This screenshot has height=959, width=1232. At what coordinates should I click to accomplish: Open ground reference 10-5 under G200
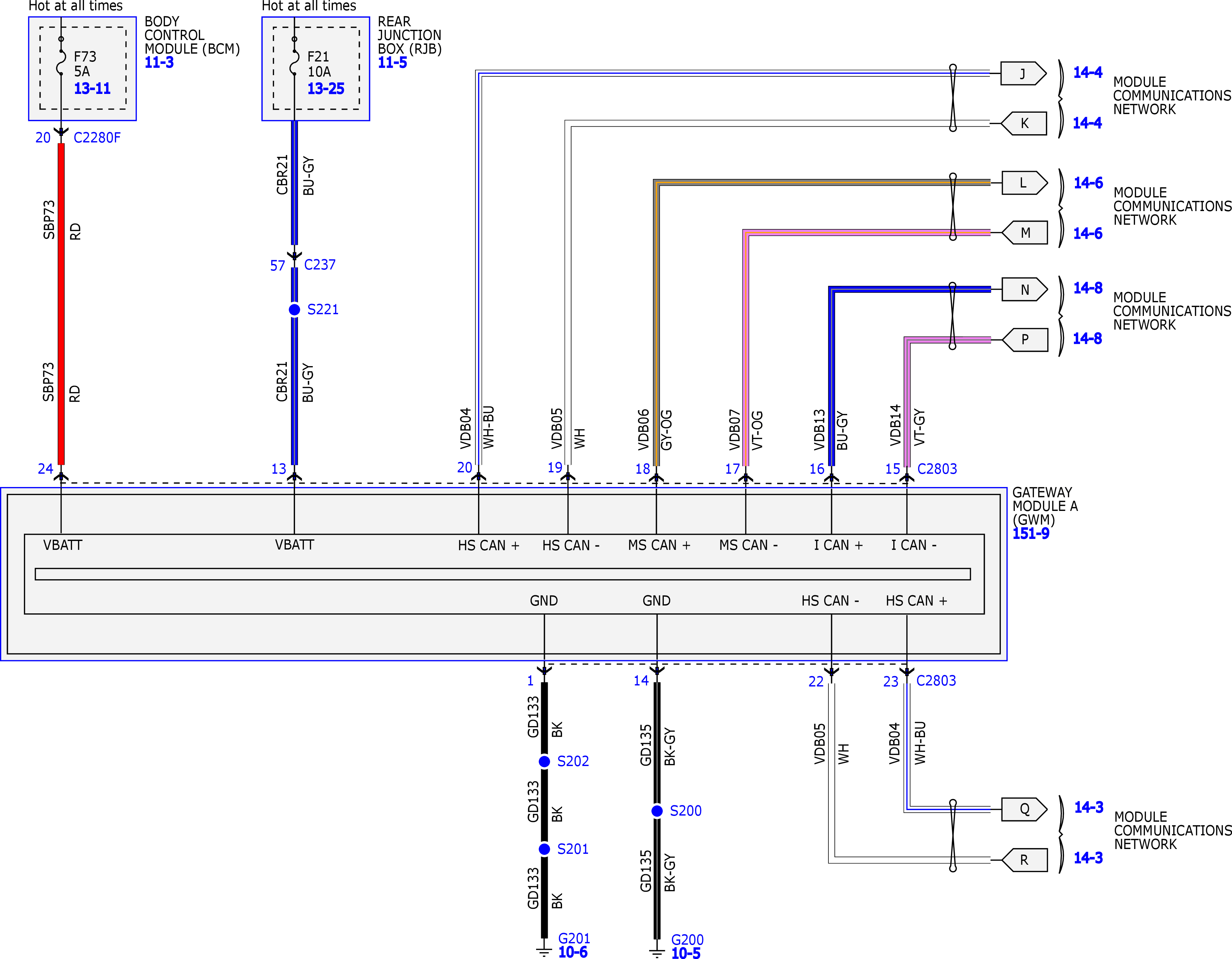coord(686,953)
